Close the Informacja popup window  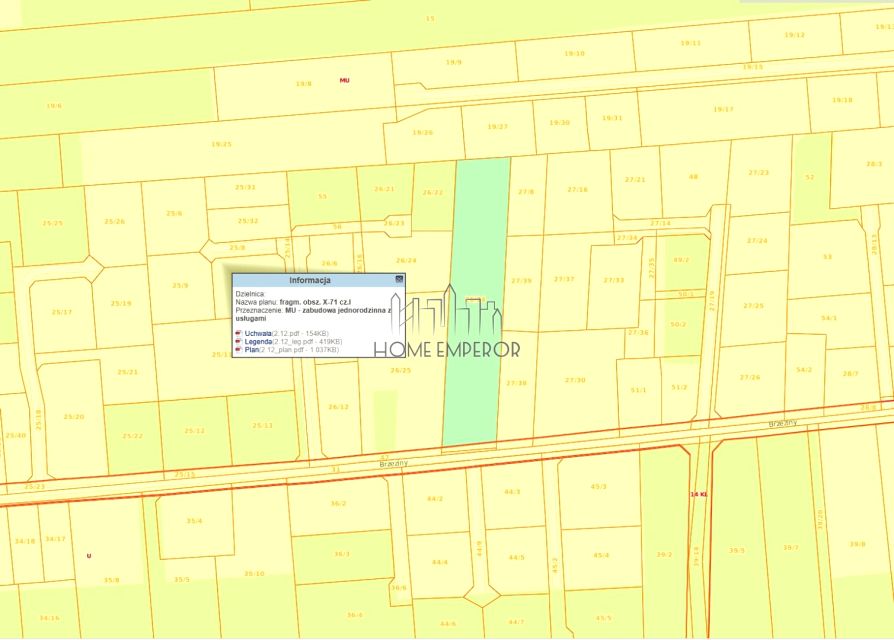click(399, 280)
